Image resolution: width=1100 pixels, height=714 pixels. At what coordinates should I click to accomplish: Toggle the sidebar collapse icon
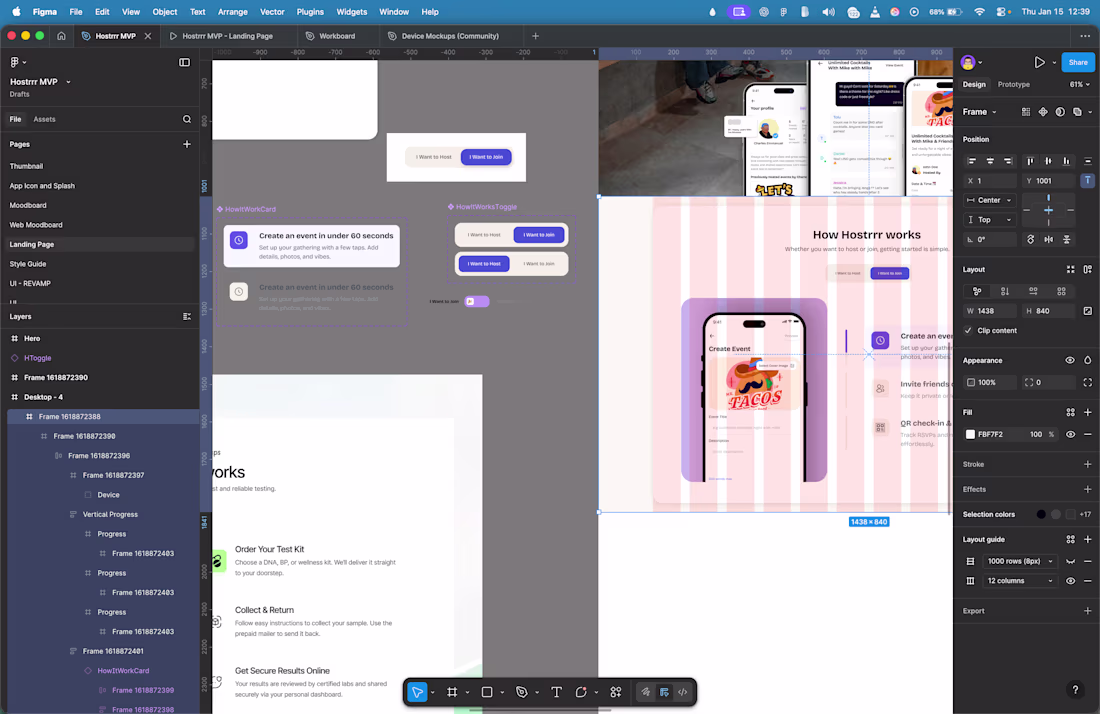pos(185,62)
